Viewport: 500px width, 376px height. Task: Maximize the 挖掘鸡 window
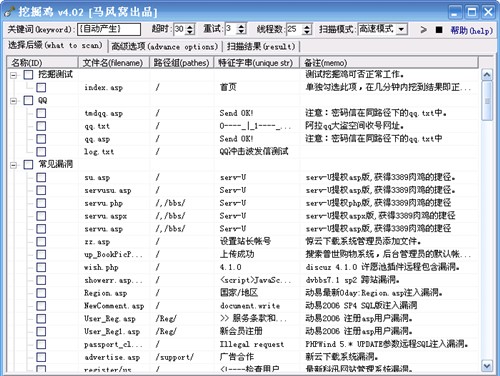point(472,12)
